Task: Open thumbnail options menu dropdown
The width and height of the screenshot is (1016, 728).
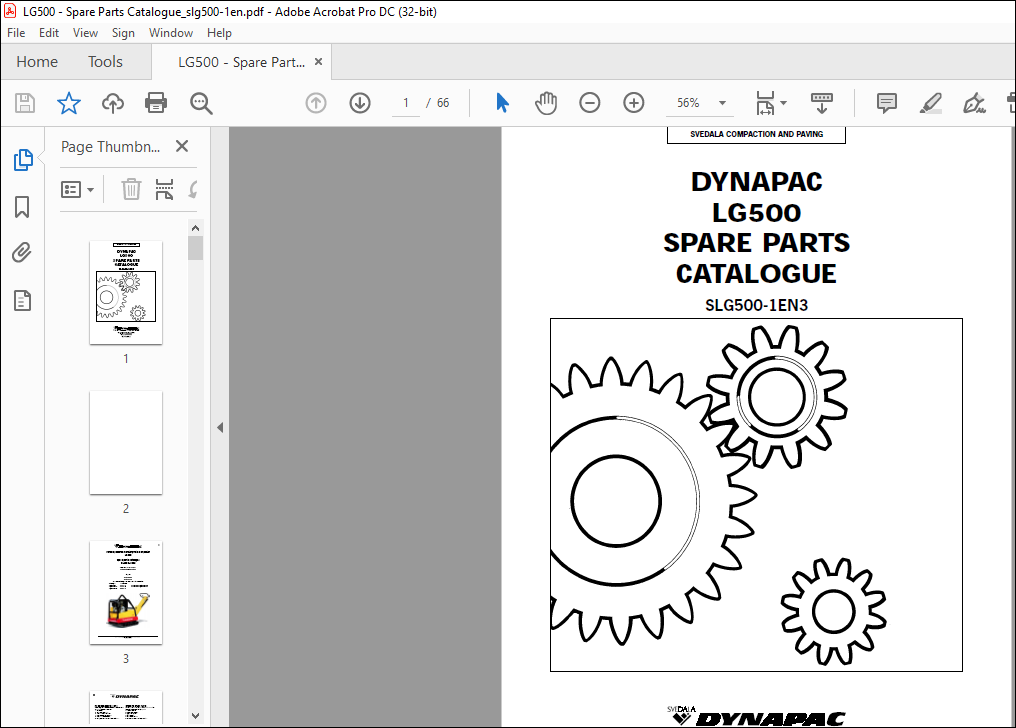Action: coord(77,190)
